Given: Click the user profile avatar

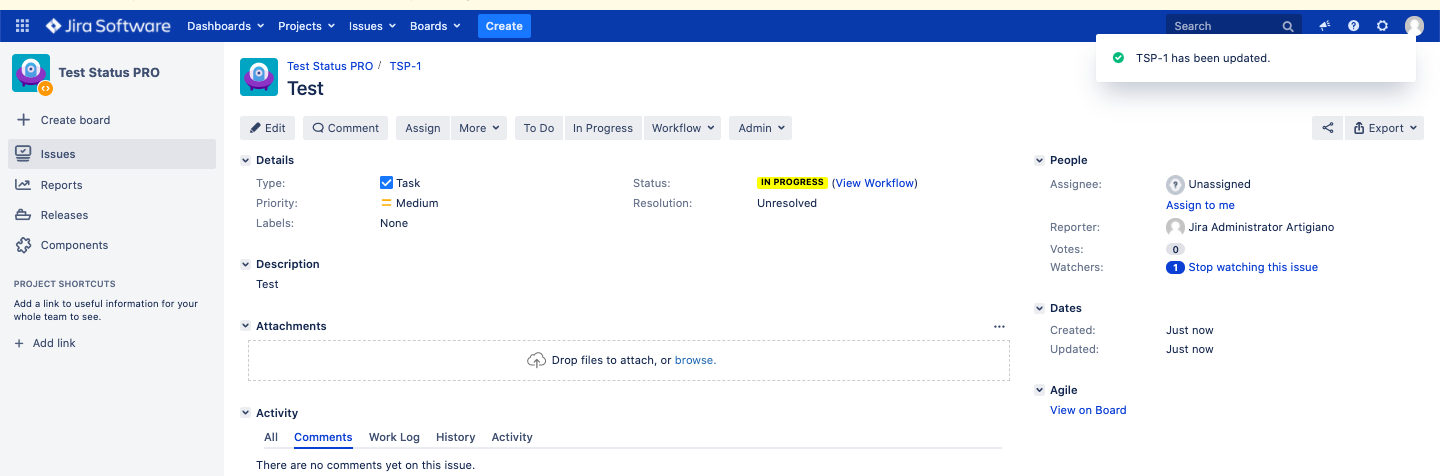Looking at the screenshot, I should tap(1413, 26).
